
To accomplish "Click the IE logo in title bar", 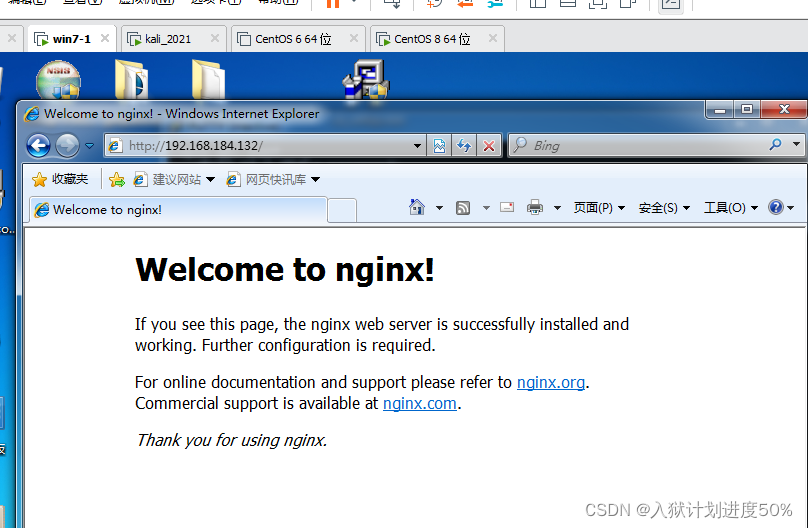I will [32, 114].
